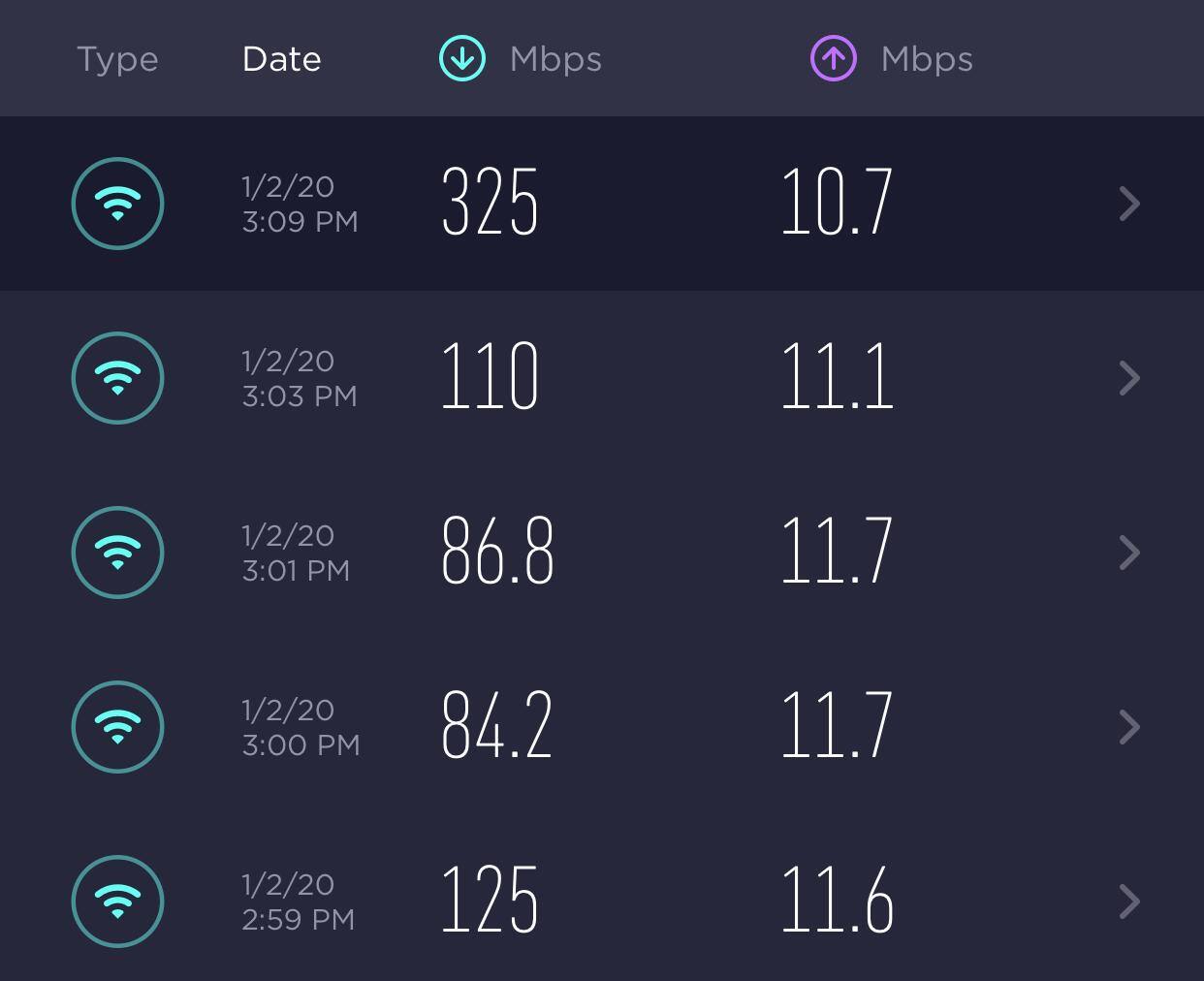The height and width of the screenshot is (981, 1204).
Task: Sort results by the Date column
Action: point(281,59)
